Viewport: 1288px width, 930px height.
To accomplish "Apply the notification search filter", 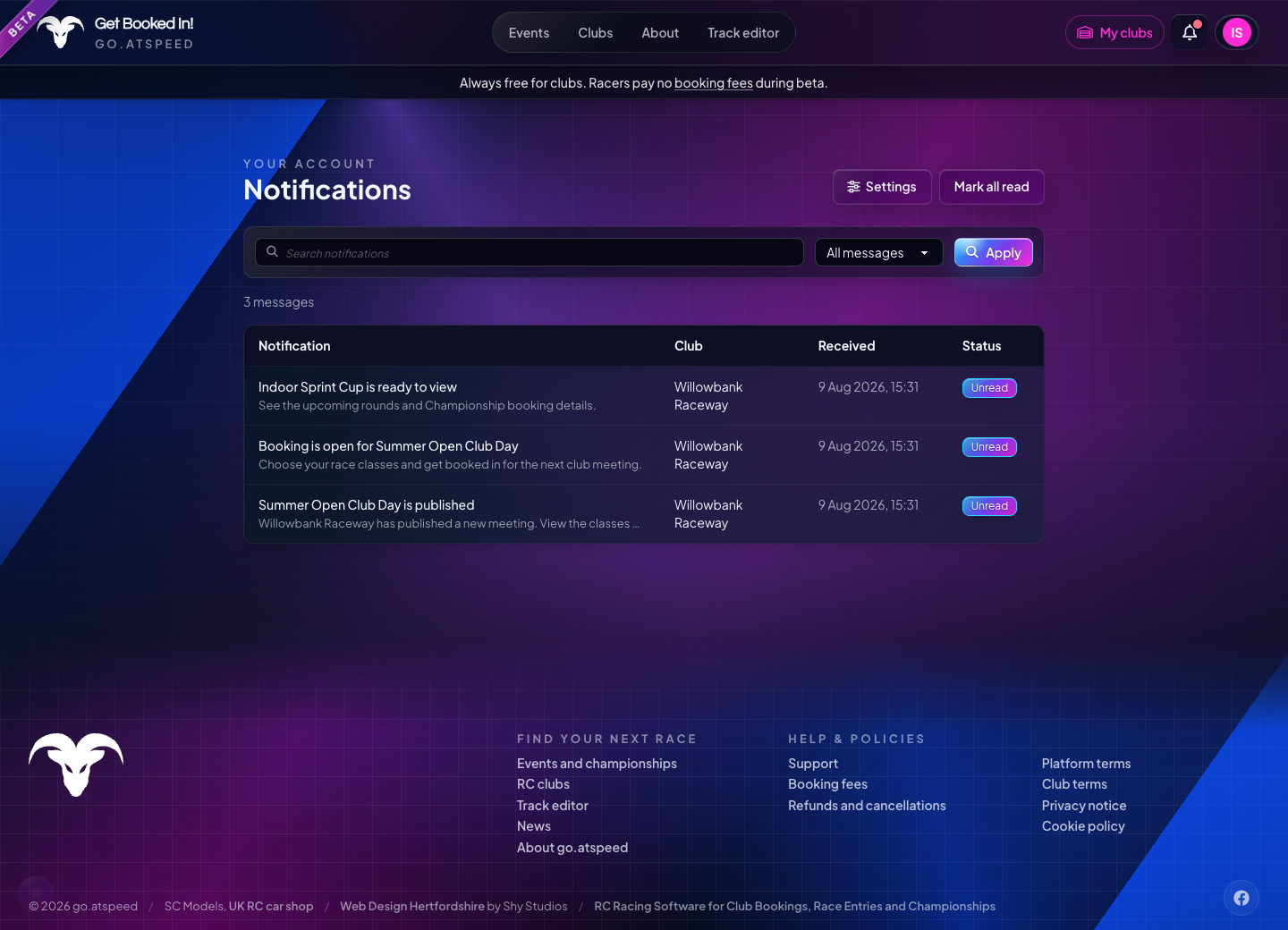I will (994, 253).
